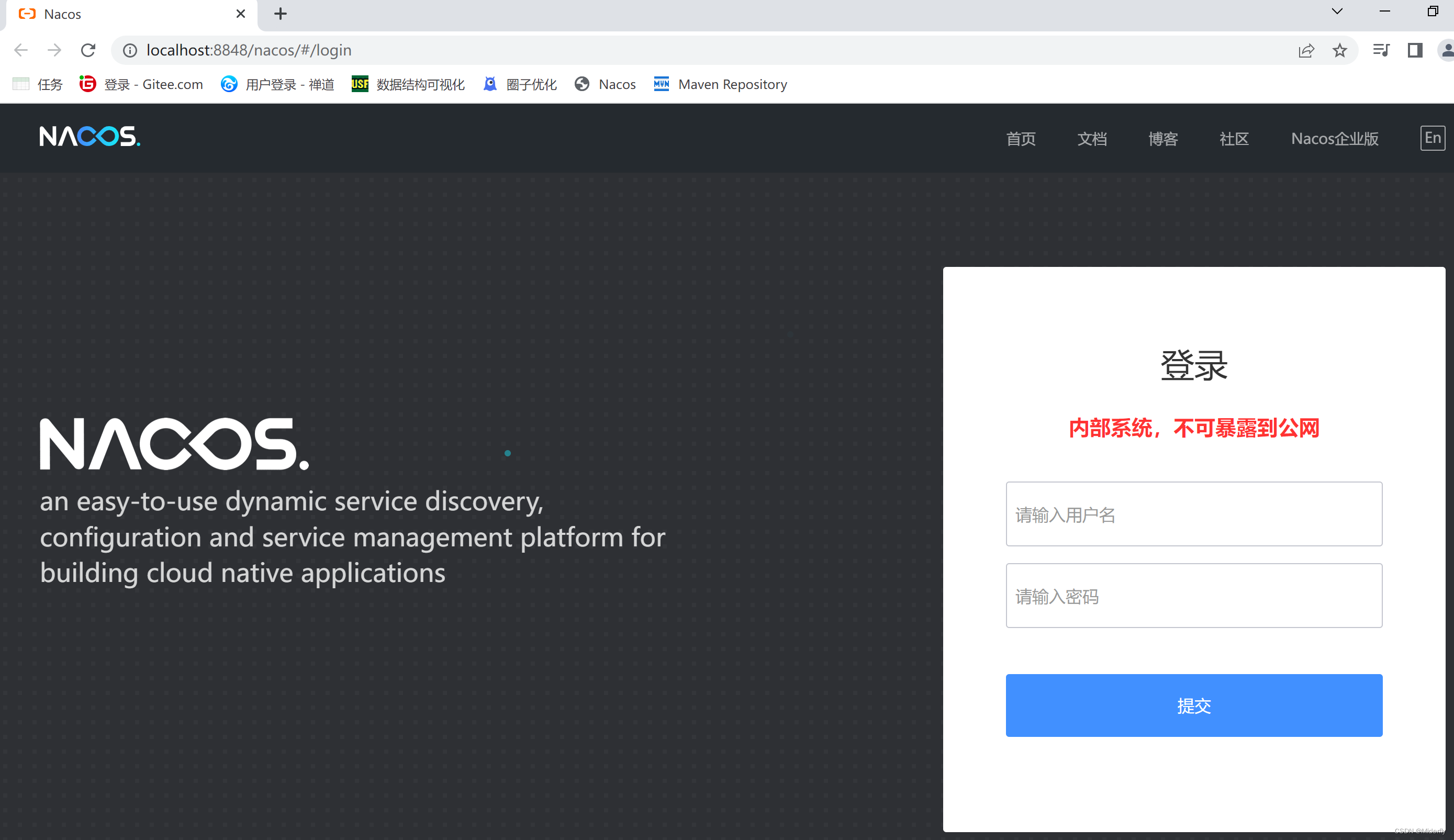Image resolution: width=1454 pixels, height=840 pixels.
Task: Select the Nacos browser tab
Action: (x=131, y=15)
